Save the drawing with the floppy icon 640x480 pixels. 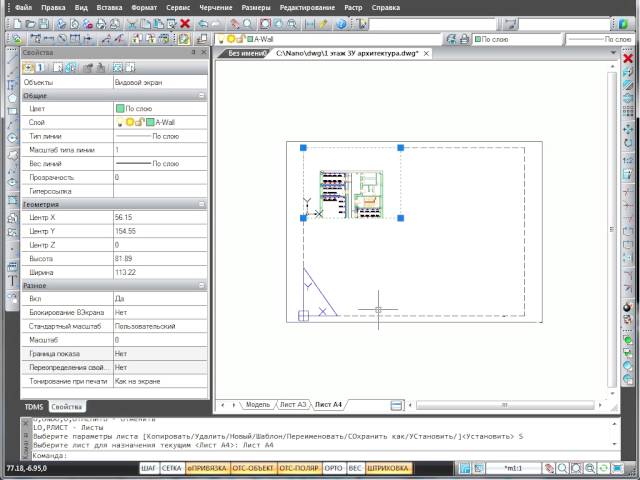point(44,24)
